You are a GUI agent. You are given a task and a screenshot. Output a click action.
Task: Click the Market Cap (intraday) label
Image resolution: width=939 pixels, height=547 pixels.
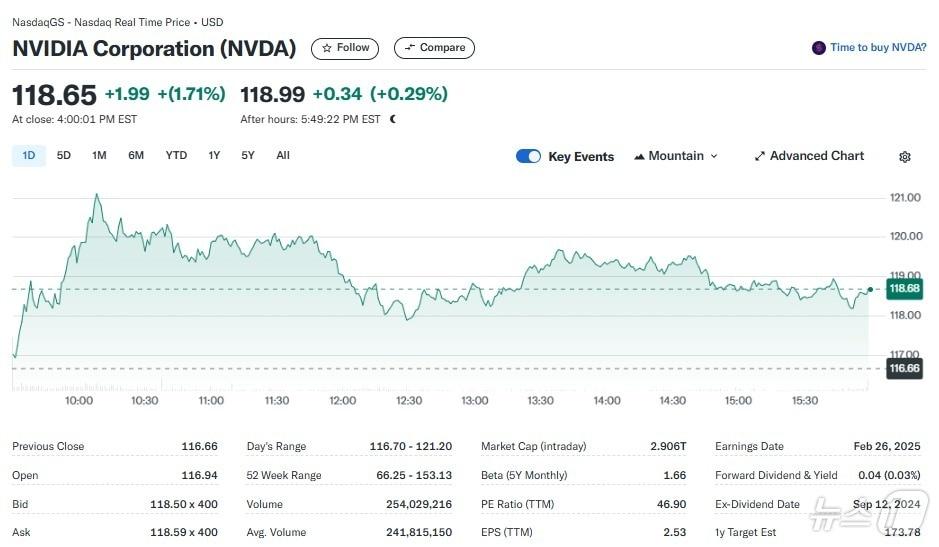534,446
